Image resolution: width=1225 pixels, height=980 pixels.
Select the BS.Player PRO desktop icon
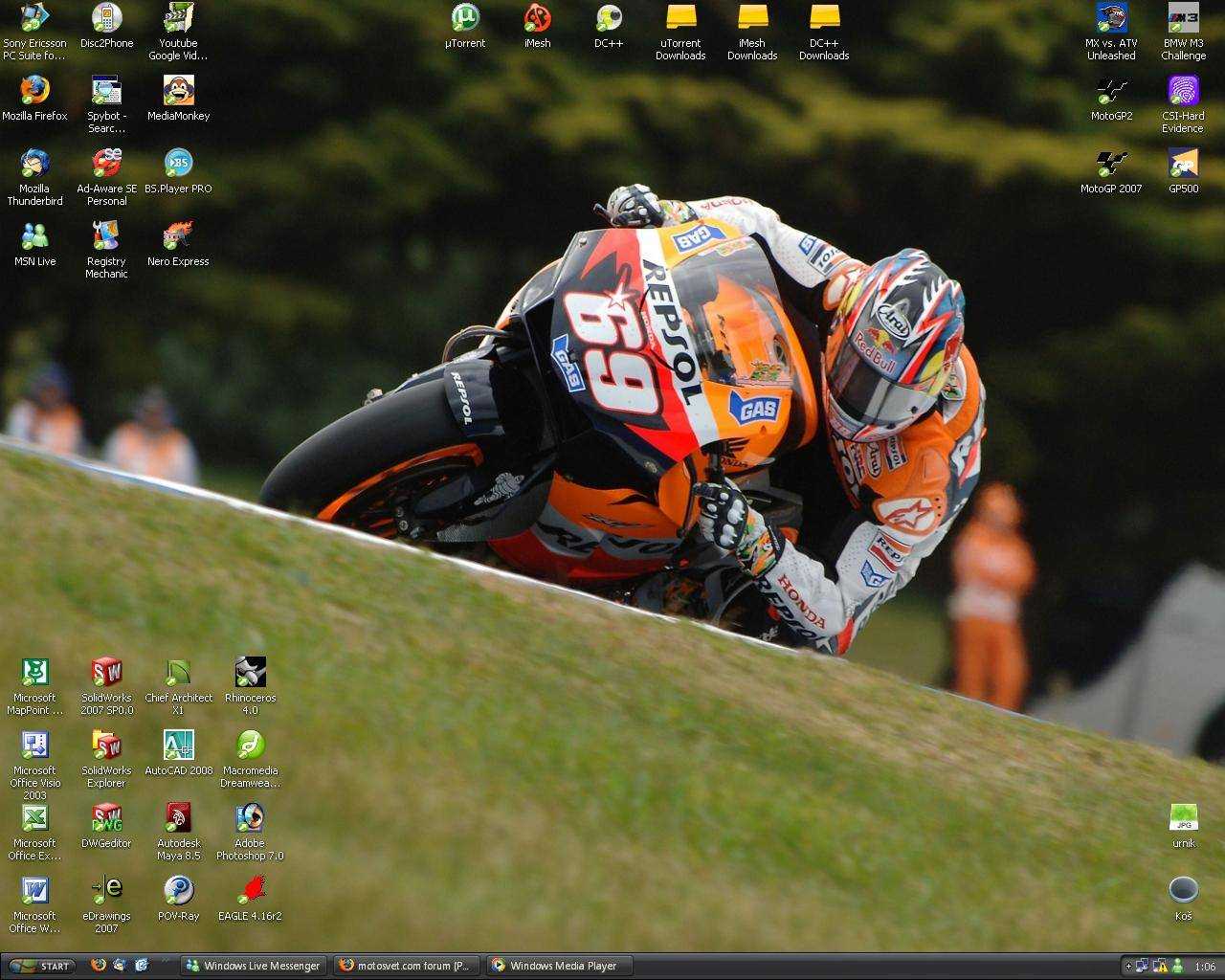(x=178, y=171)
